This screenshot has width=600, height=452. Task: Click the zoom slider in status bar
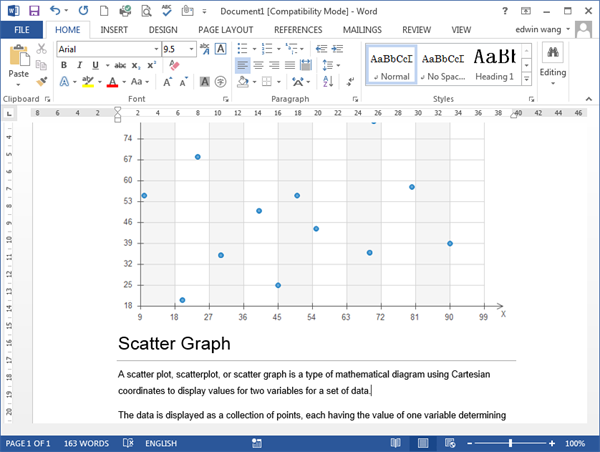(510, 442)
